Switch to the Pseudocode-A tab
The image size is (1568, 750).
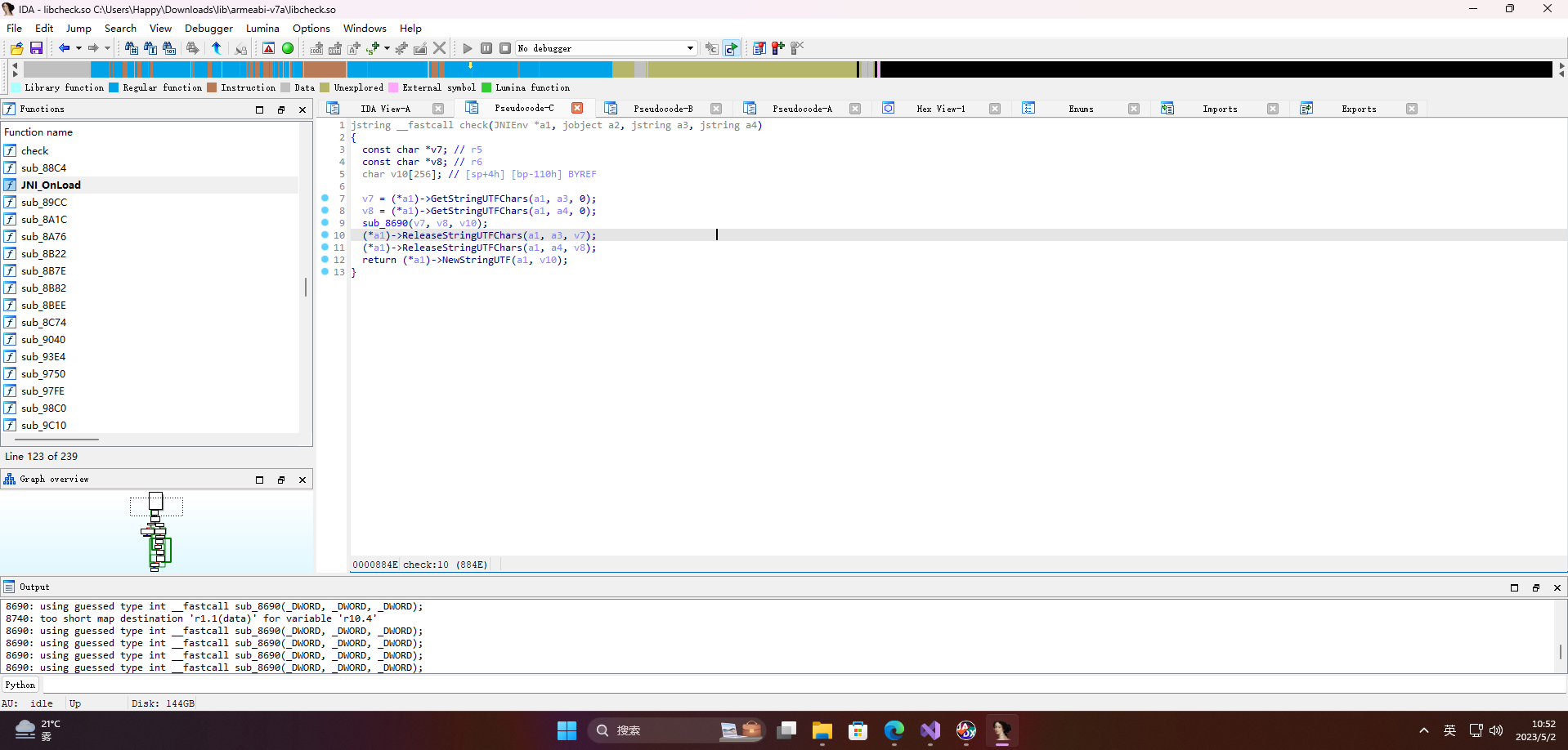click(802, 109)
